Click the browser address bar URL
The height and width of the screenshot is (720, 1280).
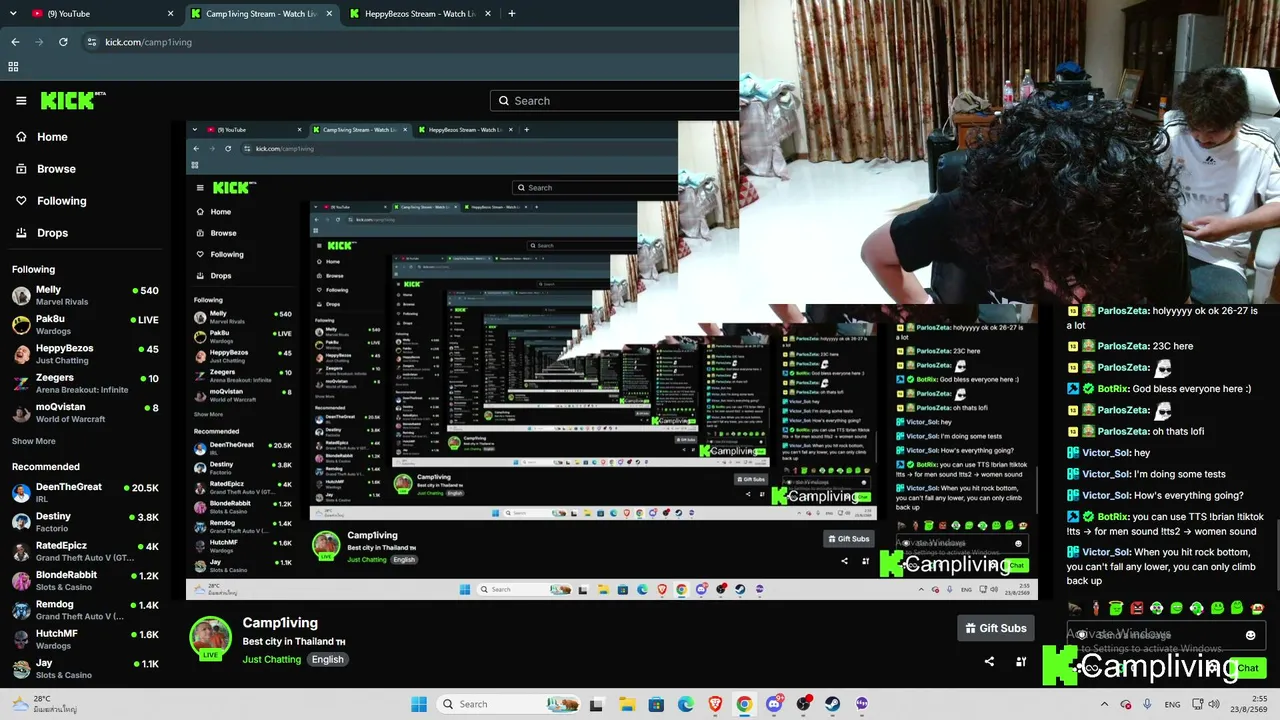pos(148,42)
